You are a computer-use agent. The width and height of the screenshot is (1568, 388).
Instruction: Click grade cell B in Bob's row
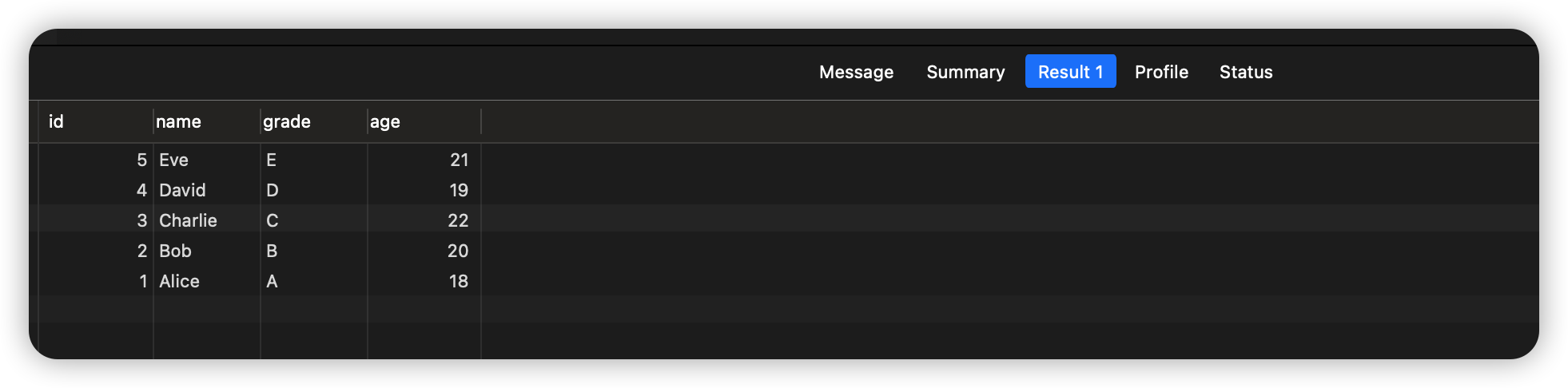click(x=272, y=251)
